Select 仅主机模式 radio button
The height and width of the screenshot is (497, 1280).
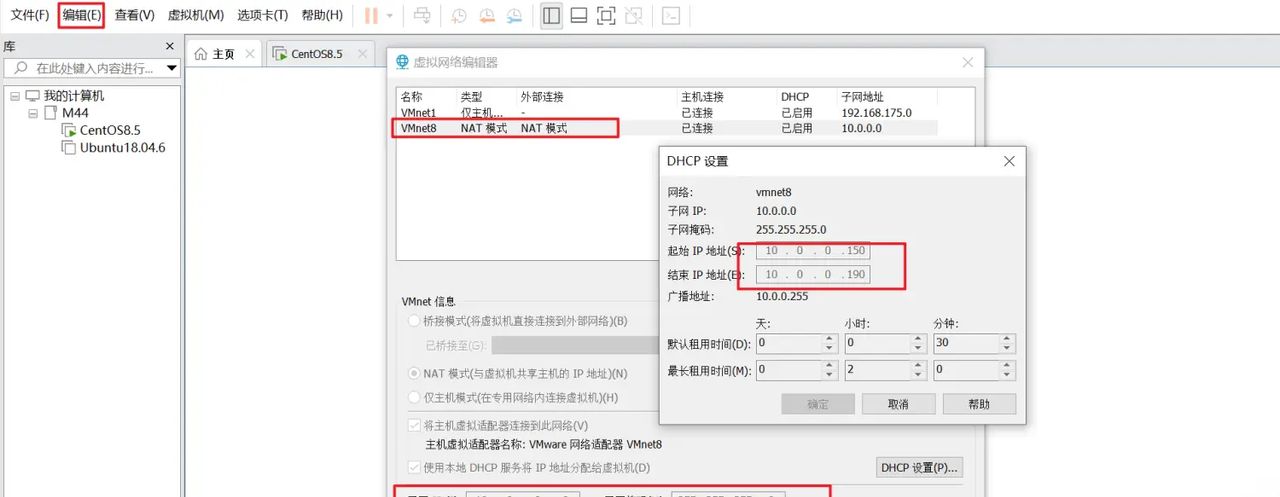[x=414, y=397]
